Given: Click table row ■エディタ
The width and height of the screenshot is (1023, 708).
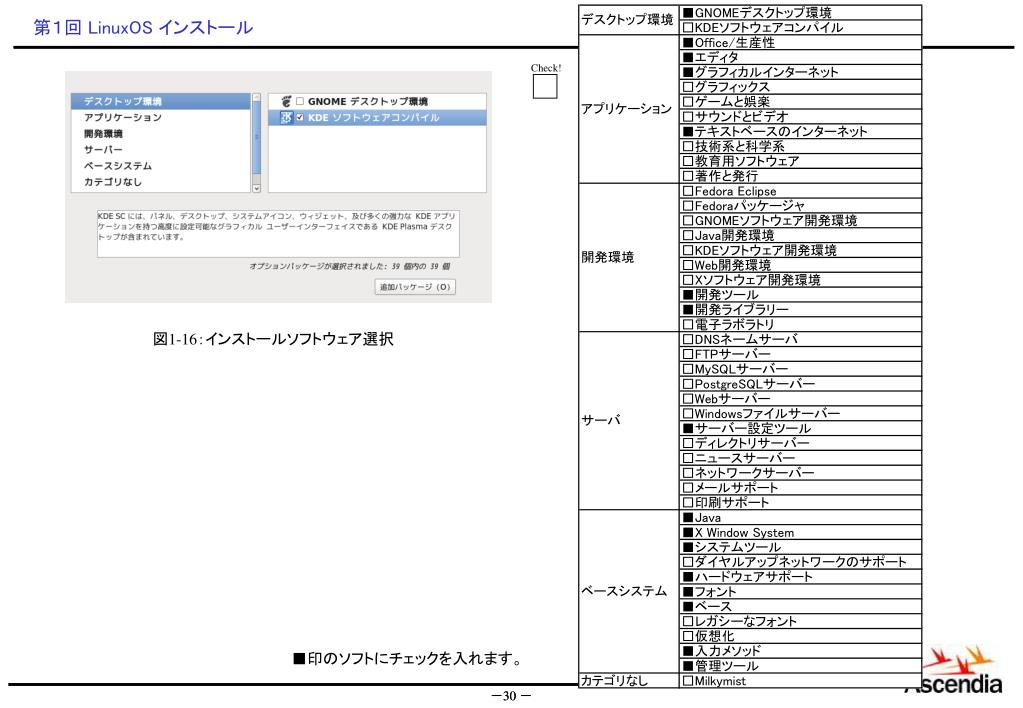Looking at the screenshot, I should [x=801, y=57].
